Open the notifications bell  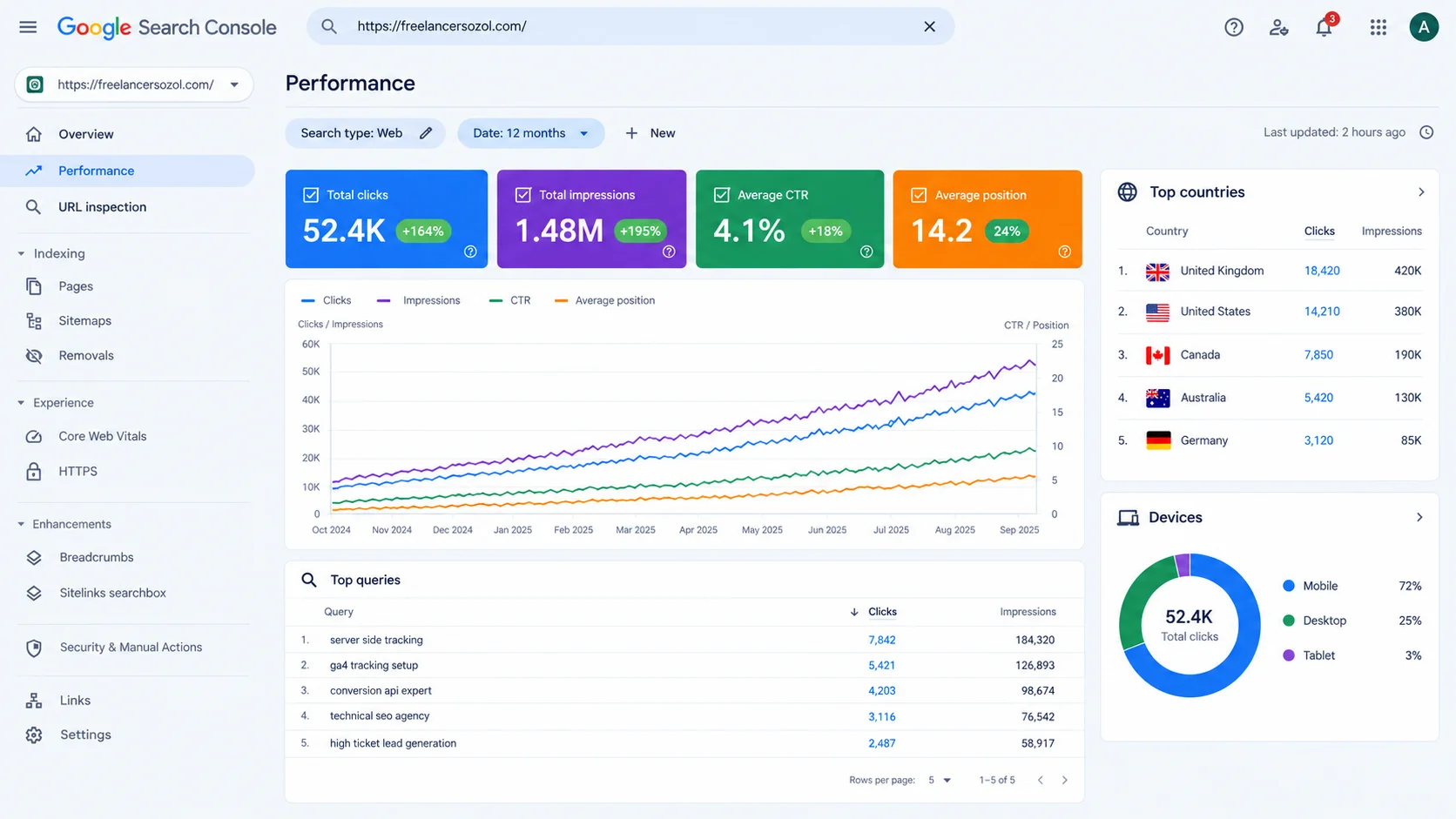click(x=1324, y=27)
